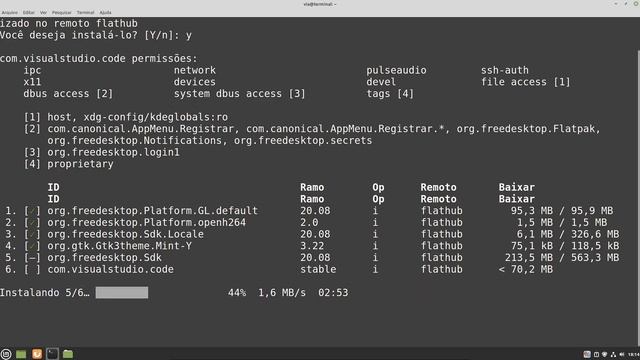640x360 pixels.
Task: Open the network connections tray icon
Action: pos(613,354)
